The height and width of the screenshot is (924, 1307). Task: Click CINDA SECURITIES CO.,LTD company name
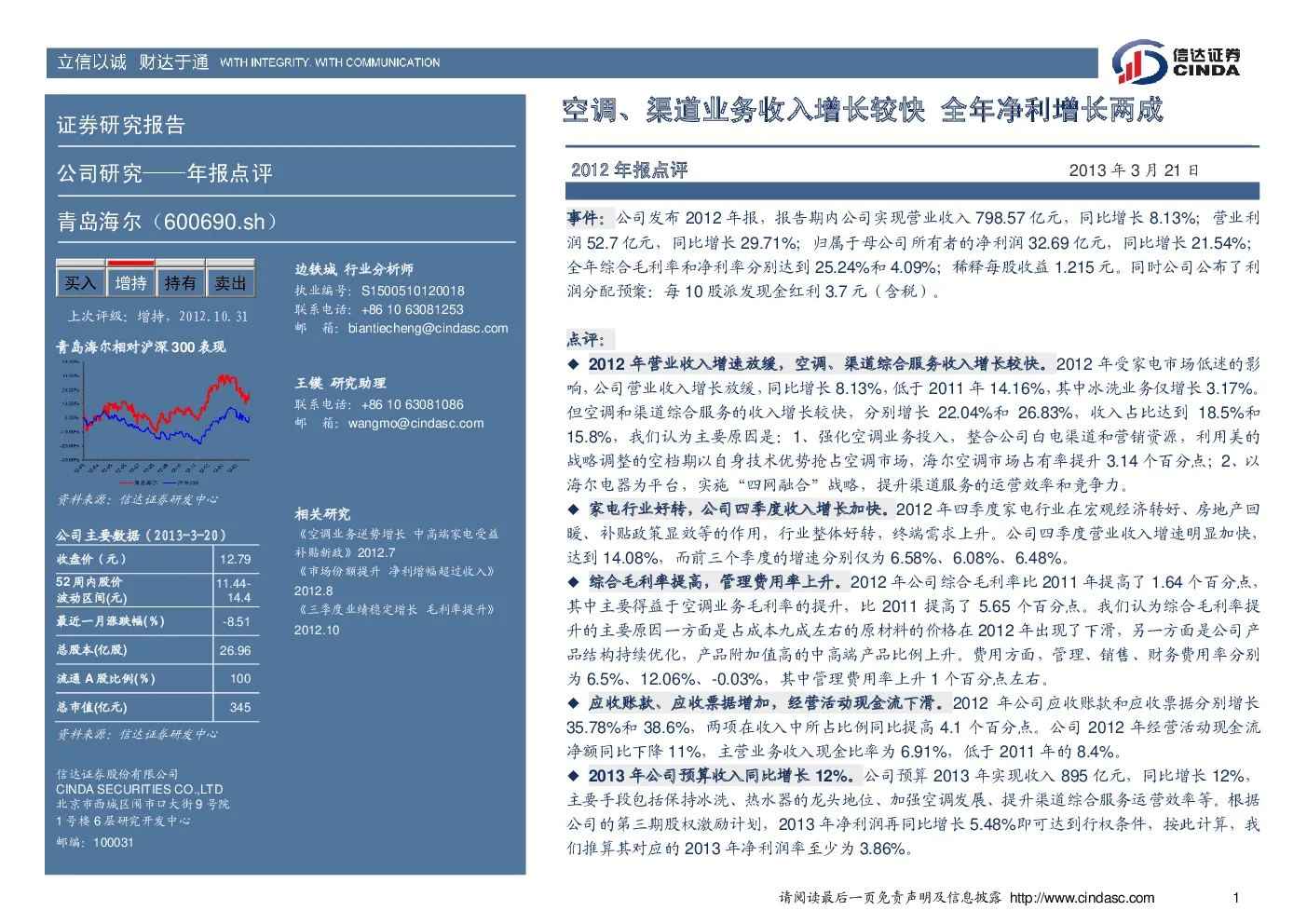point(140,789)
